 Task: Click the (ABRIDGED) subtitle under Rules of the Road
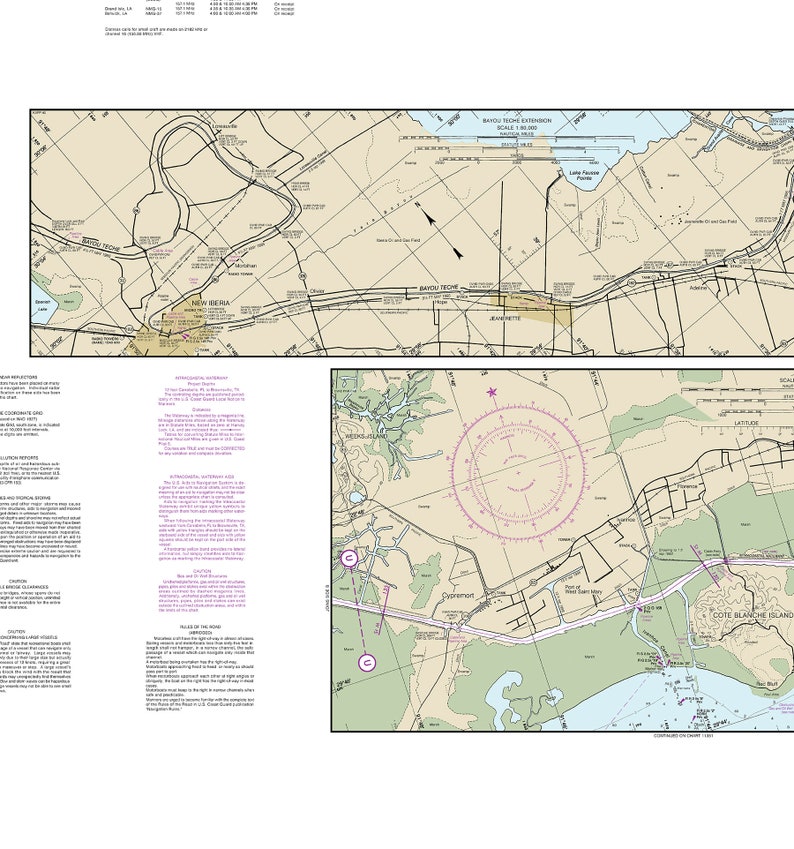point(201,632)
